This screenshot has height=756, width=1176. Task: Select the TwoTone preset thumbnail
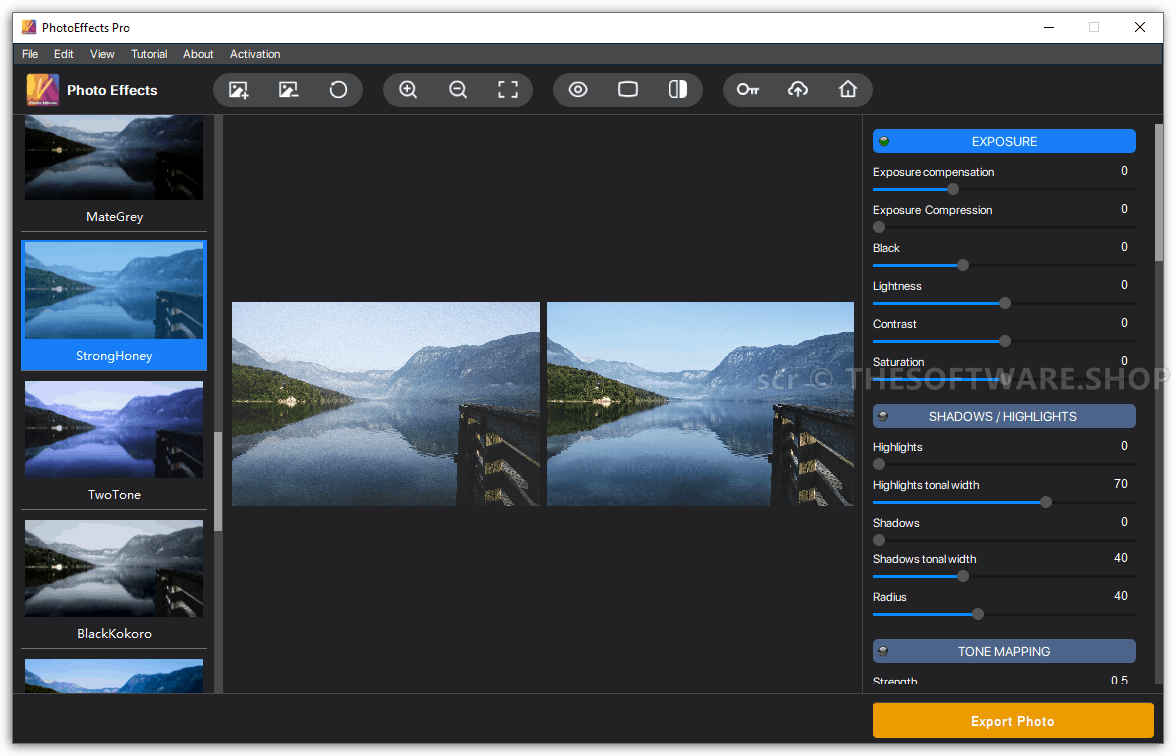click(x=114, y=430)
